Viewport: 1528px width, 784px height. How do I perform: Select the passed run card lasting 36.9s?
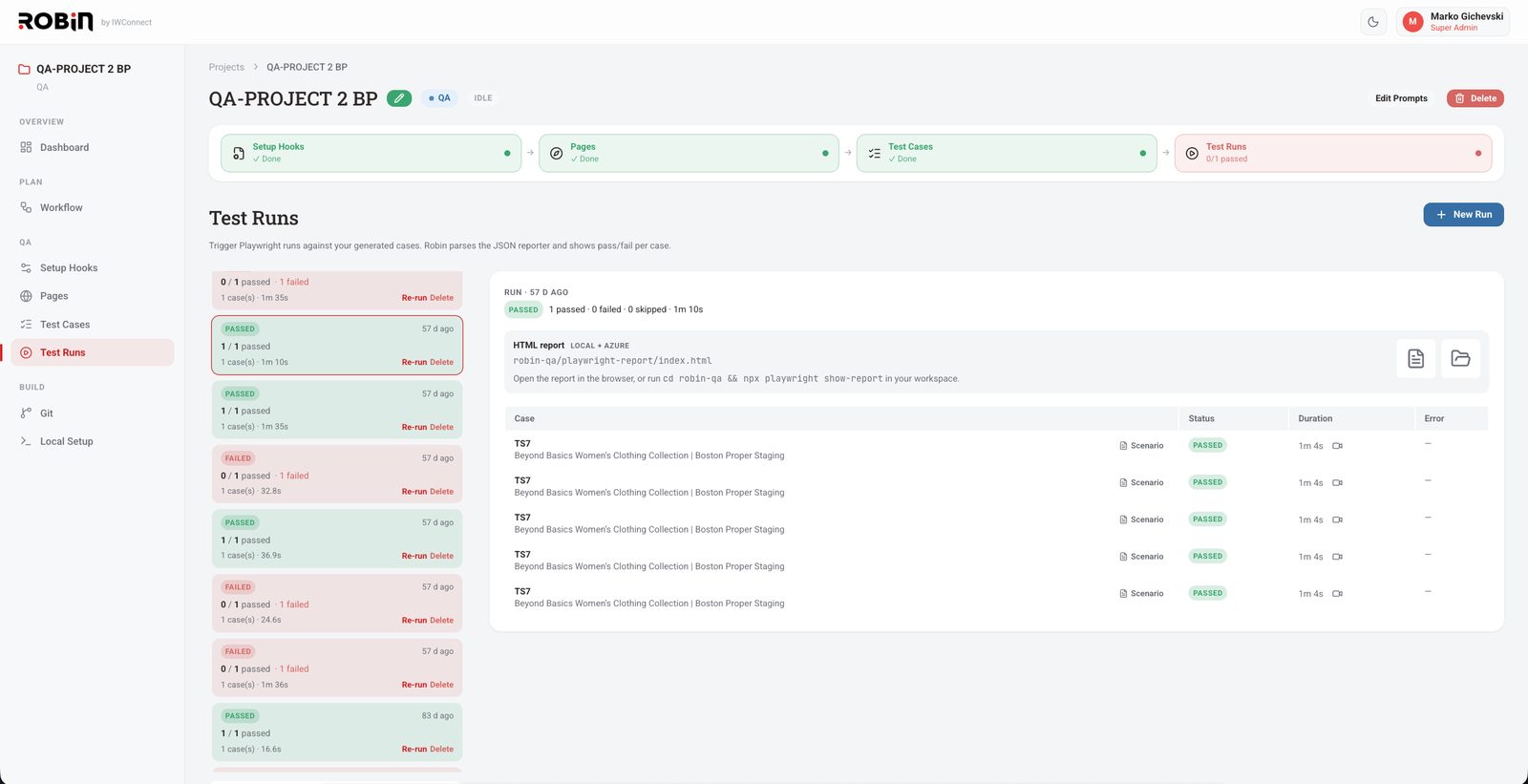coord(337,539)
